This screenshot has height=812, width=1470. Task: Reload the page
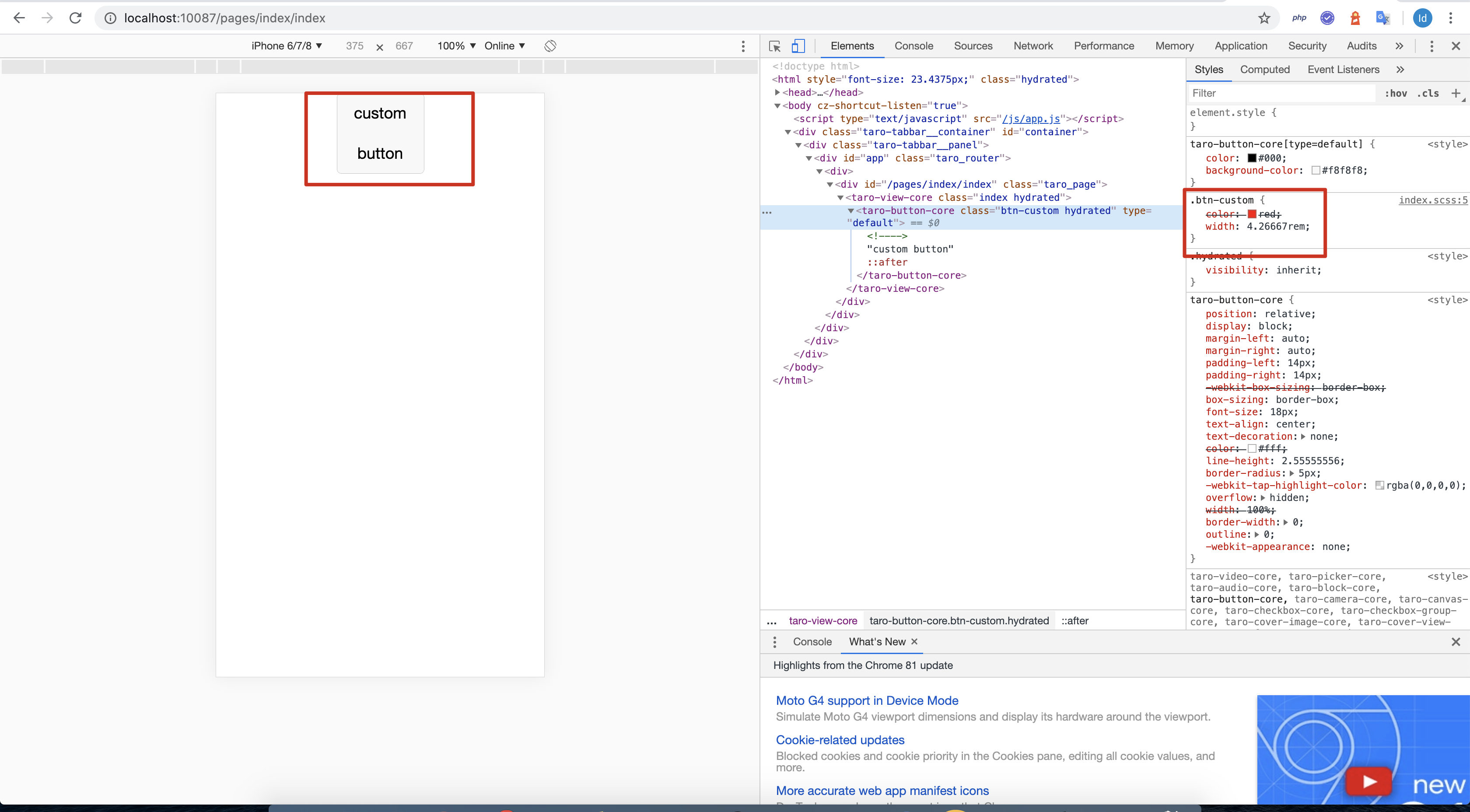[75, 18]
